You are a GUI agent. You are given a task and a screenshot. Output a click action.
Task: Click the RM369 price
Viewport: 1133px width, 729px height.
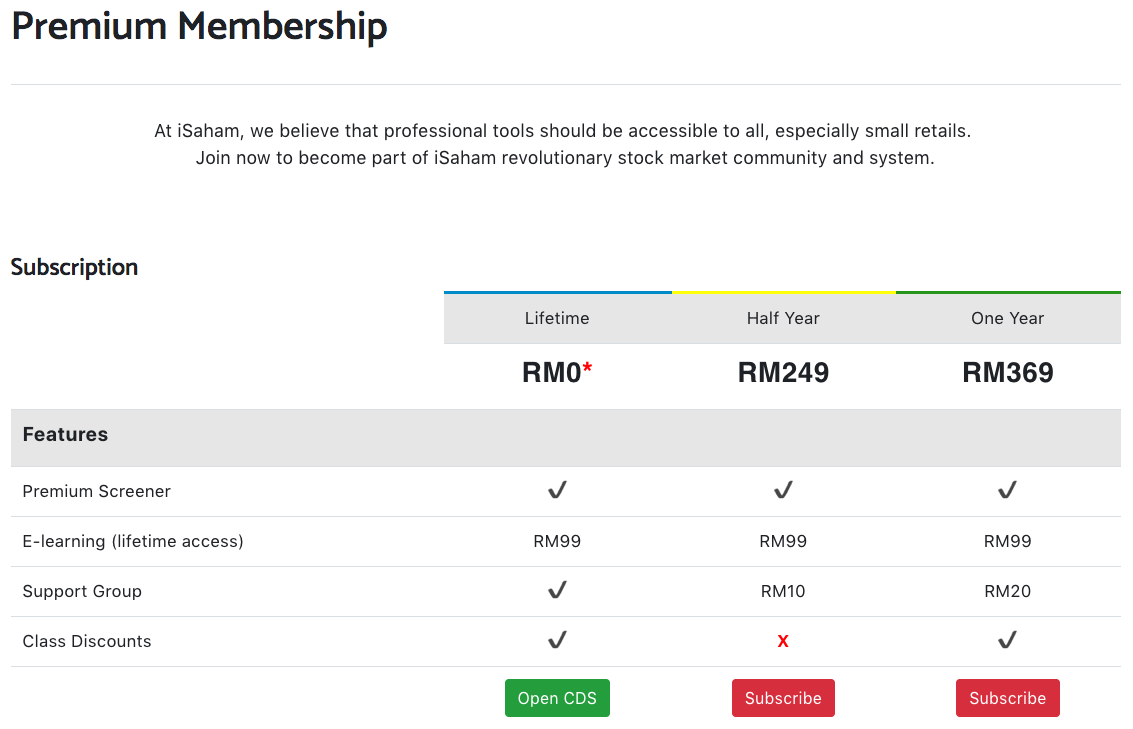1007,373
